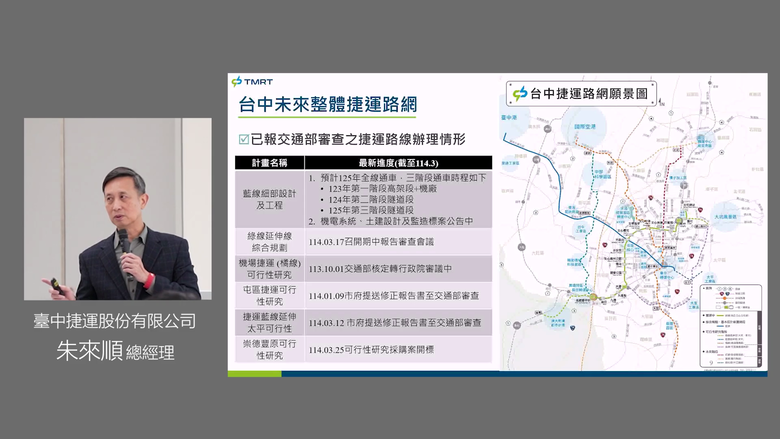Click row label 機場捷運(橘線)可行性研究
The width and height of the screenshot is (780, 439).
[269, 269]
